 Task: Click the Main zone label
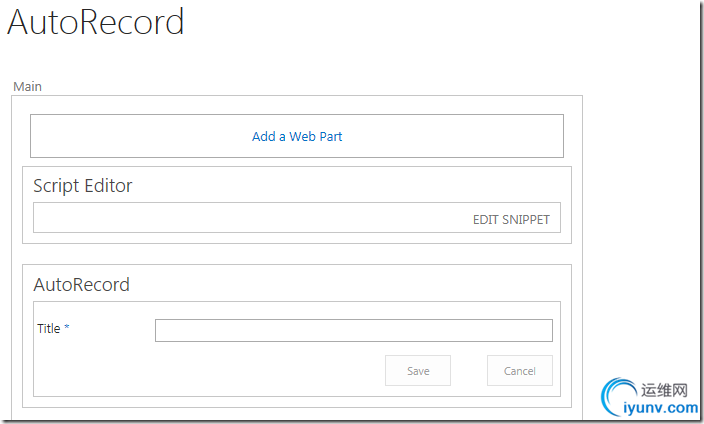pos(27,86)
